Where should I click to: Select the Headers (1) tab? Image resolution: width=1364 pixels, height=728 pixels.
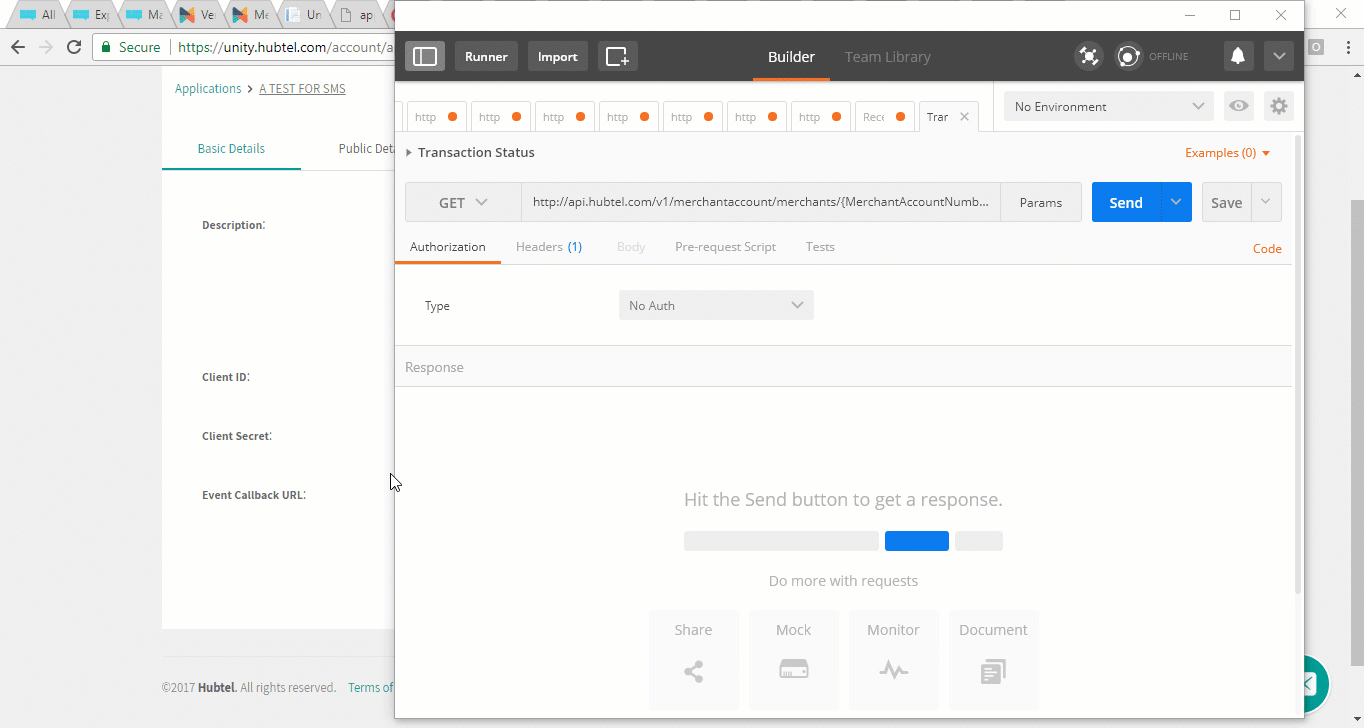(x=549, y=247)
